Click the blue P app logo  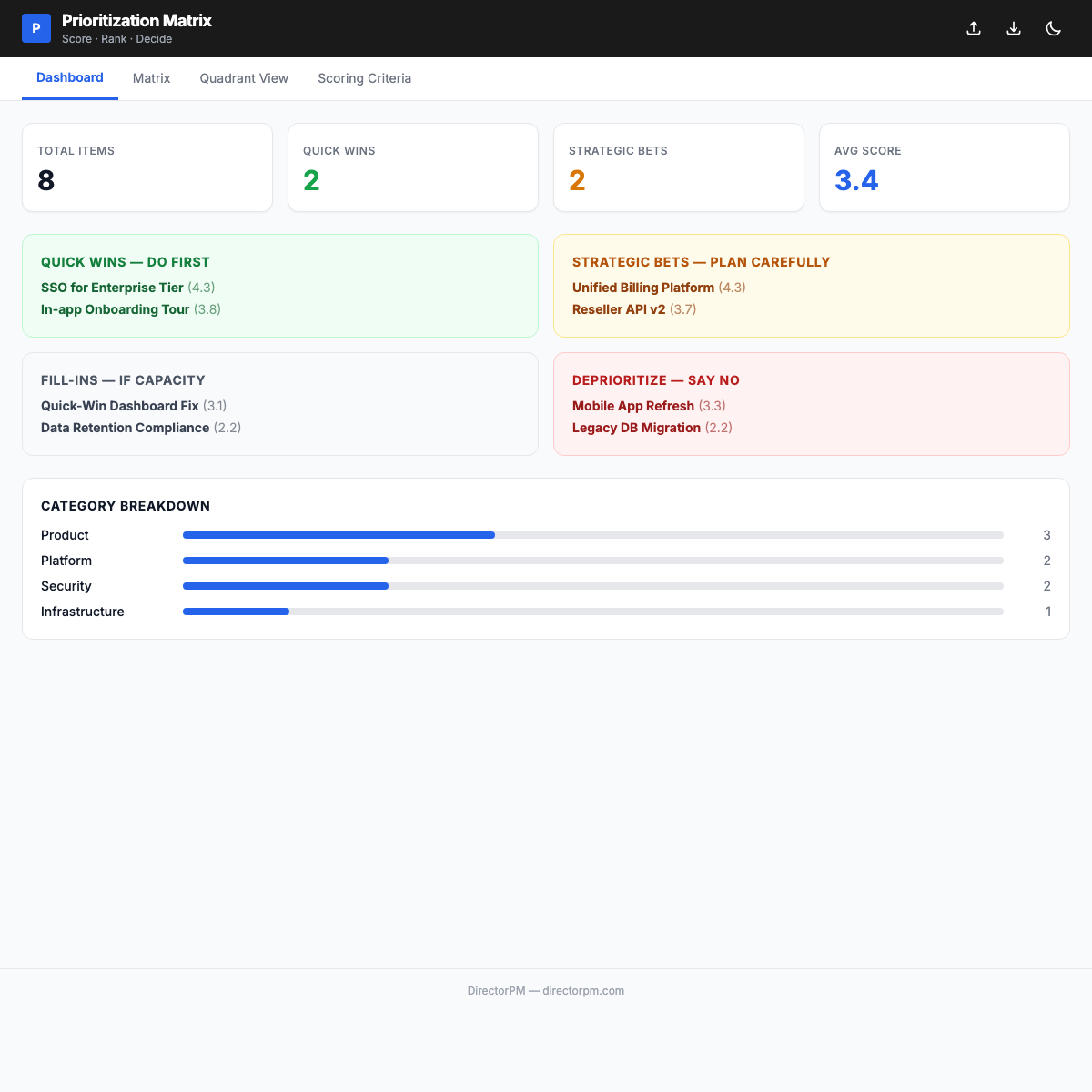pos(36,28)
